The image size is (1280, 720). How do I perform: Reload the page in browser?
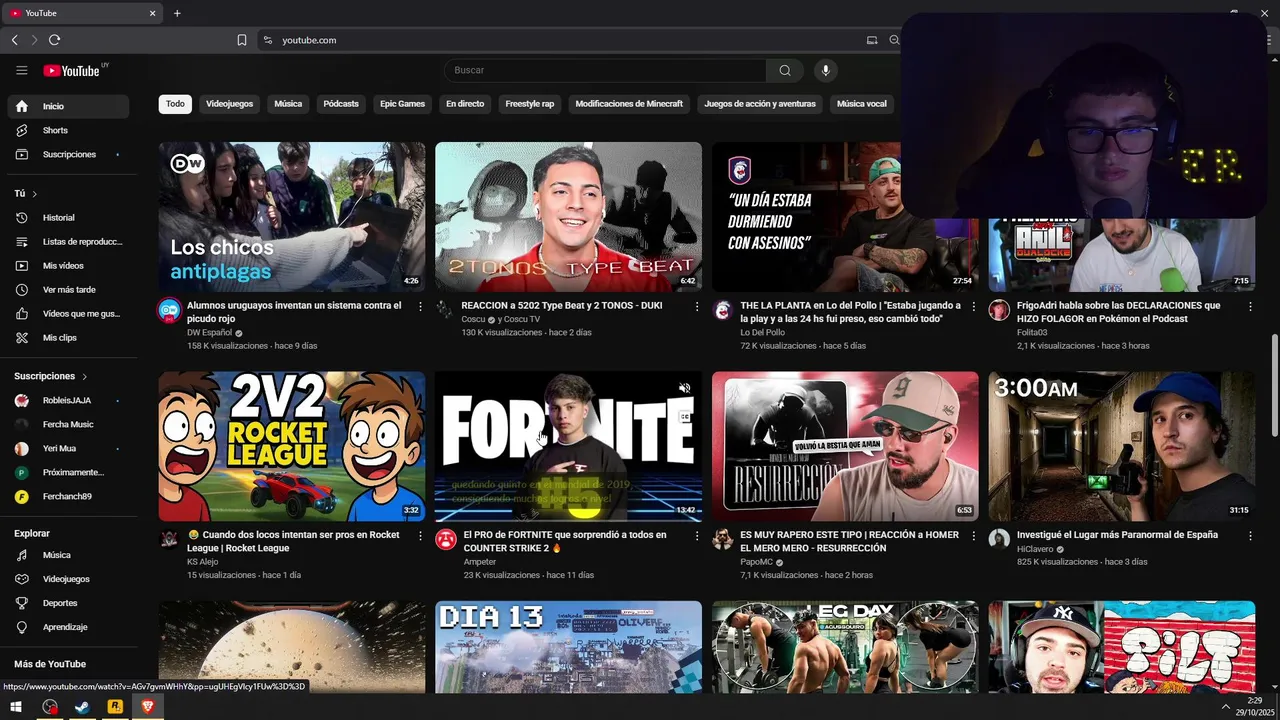[x=54, y=40]
